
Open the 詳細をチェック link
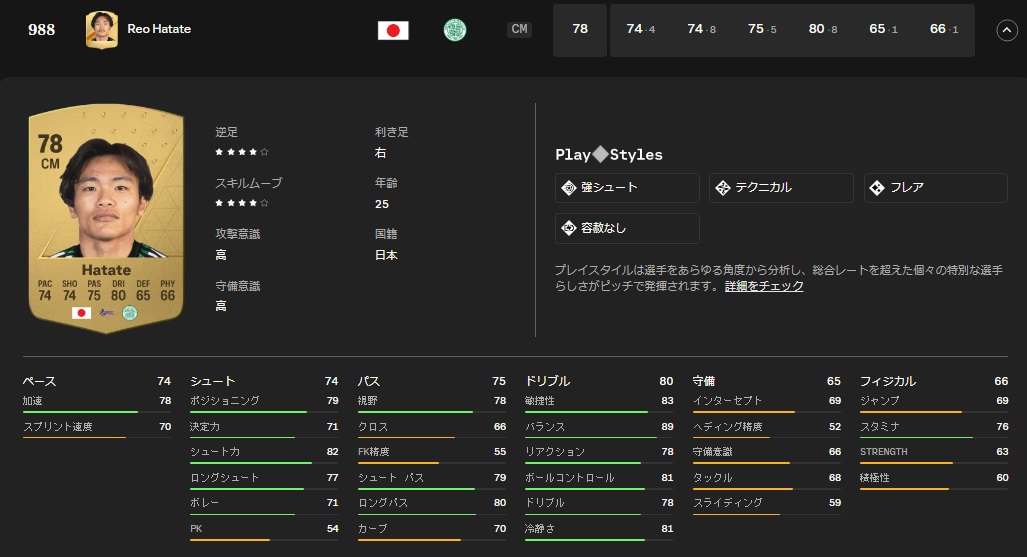(x=764, y=286)
